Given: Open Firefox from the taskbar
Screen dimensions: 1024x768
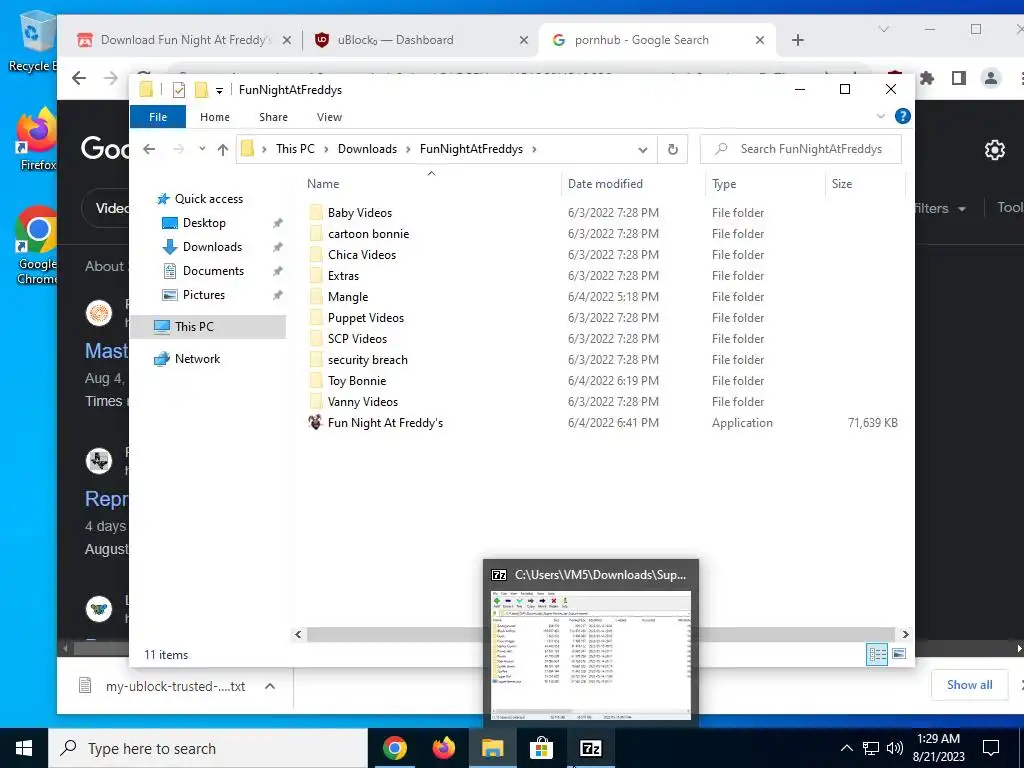Looking at the screenshot, I should 443,748.
